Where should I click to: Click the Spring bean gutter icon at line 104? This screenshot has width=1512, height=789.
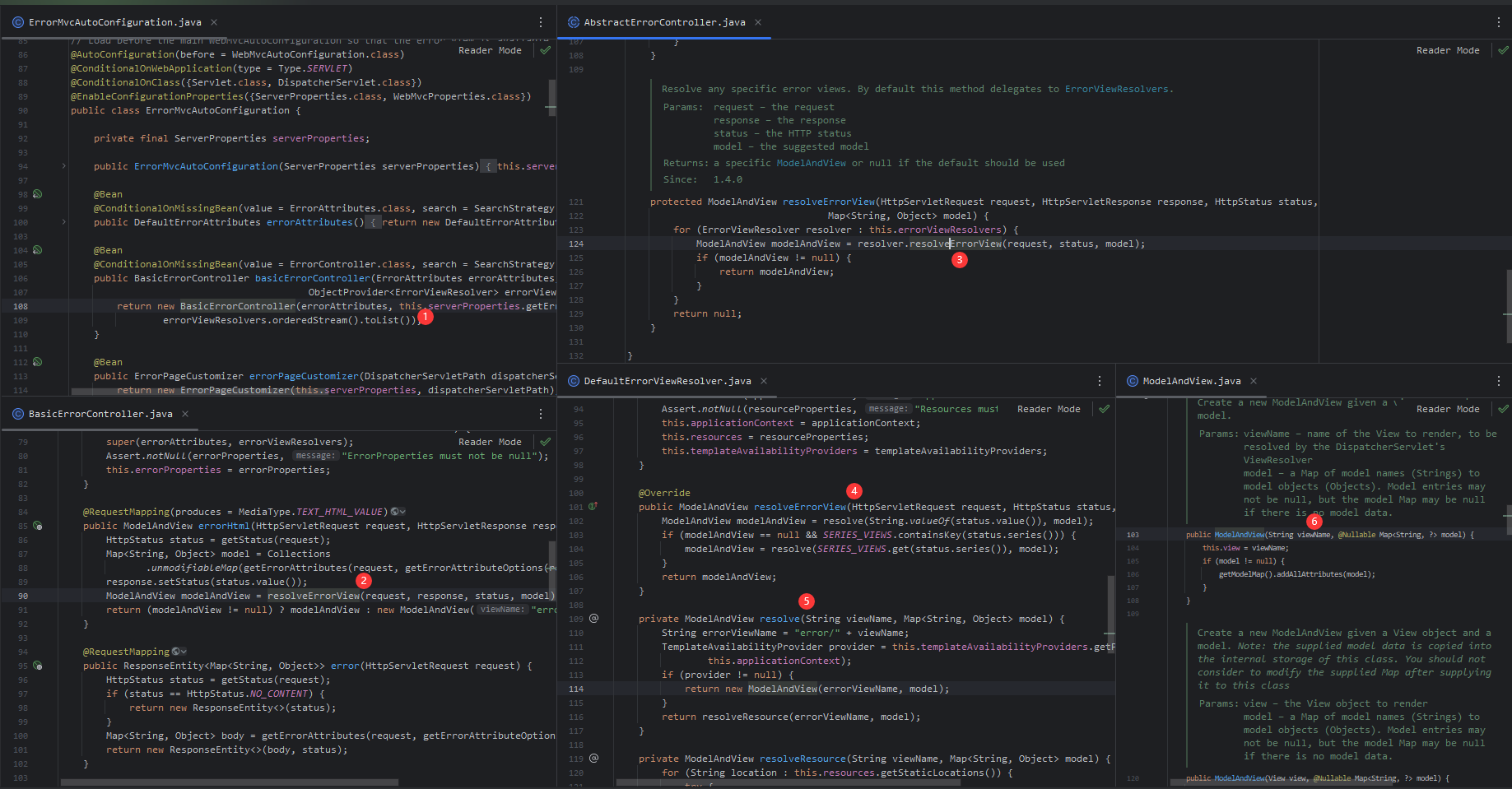(37, 250)
